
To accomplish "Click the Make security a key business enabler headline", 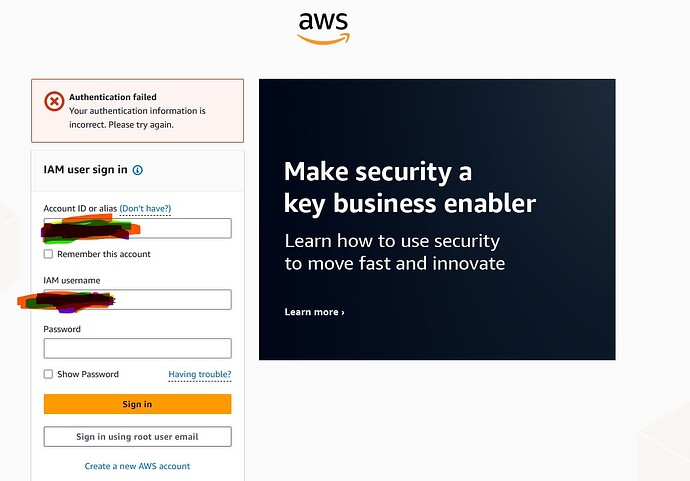I will [x=410, y=187].
